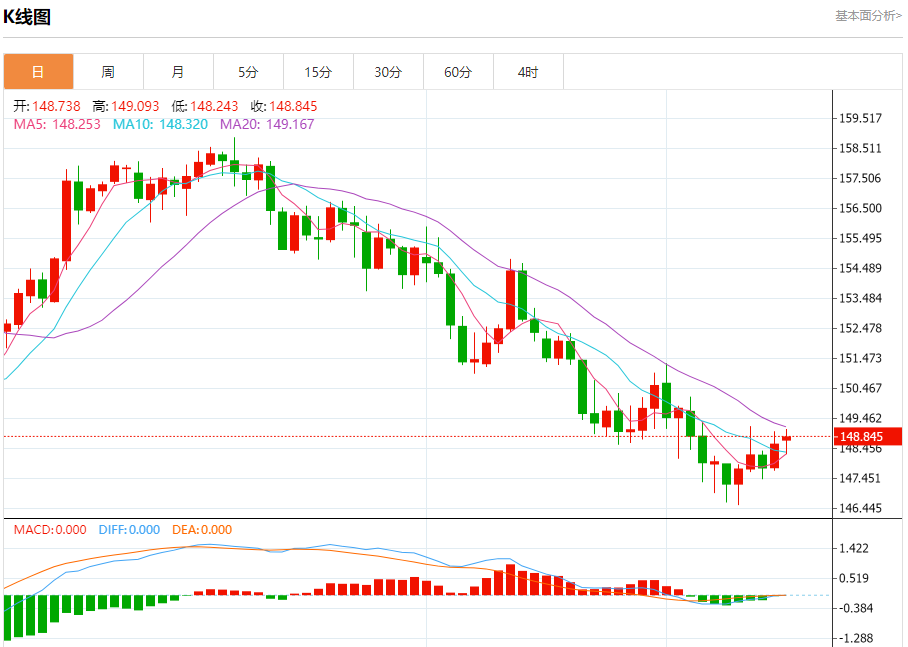The height and width of the screenshot is (647, 908).
Task: Click the 156.500 price axis label
Action: click(861, 208)
